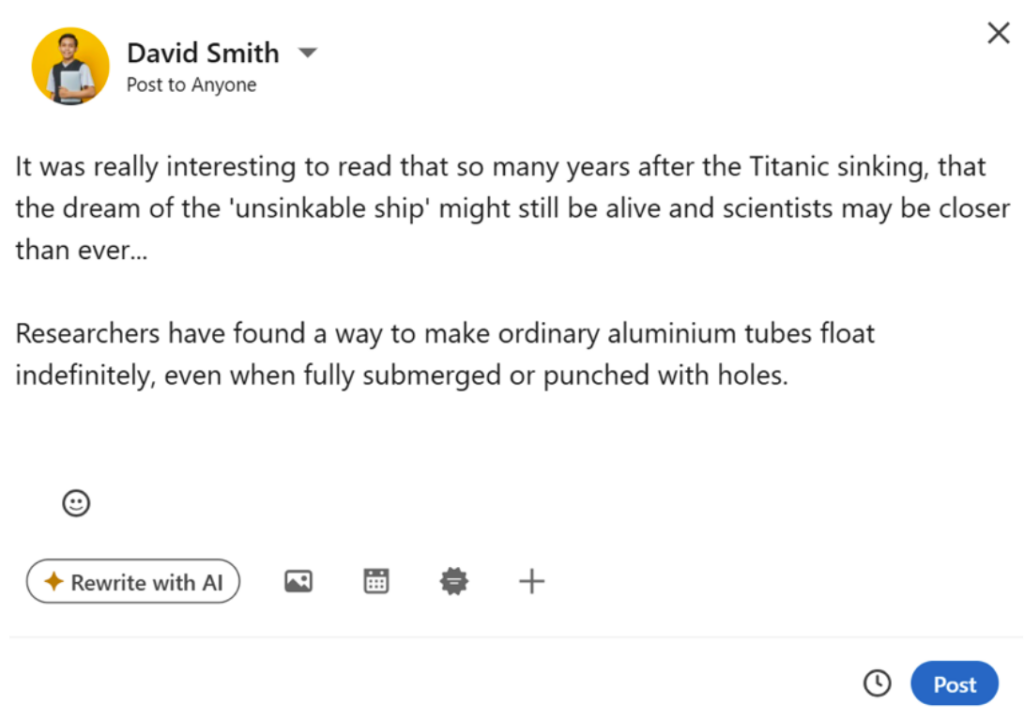Image resolution: width=1024 pixels, height=720 pixels.
Task: Add a photo to the post
Action: point(298,581)
